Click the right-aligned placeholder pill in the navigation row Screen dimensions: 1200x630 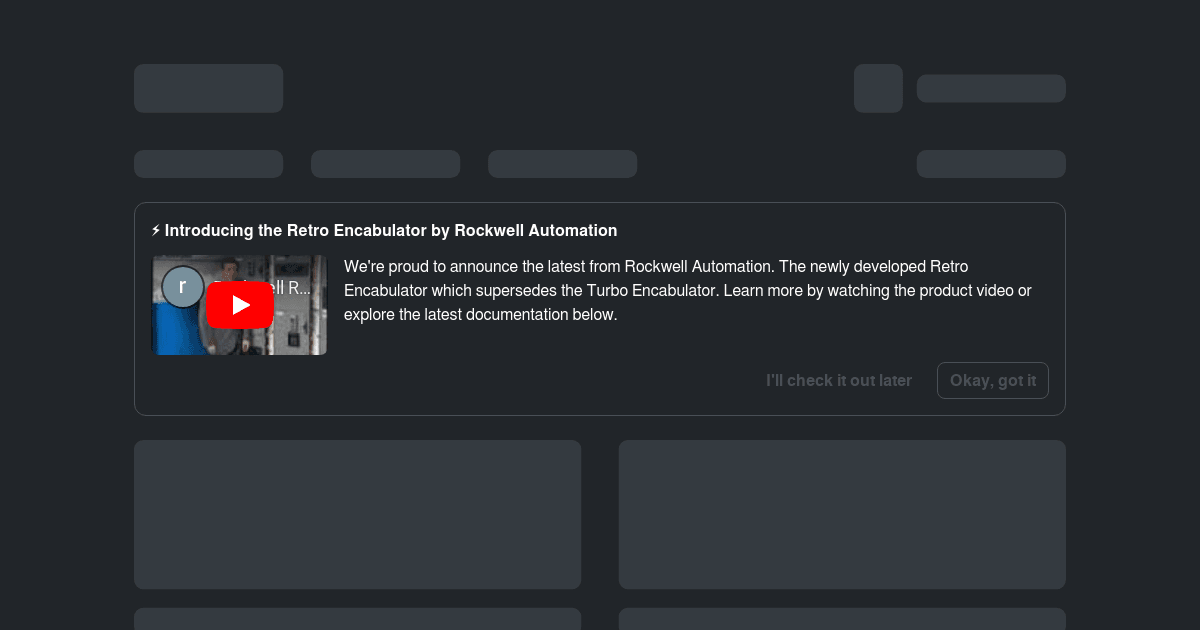tap(991, 164)
